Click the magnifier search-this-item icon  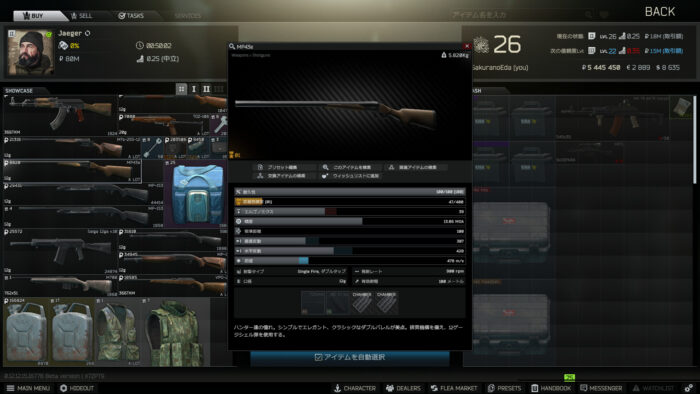tap(325, 167)
